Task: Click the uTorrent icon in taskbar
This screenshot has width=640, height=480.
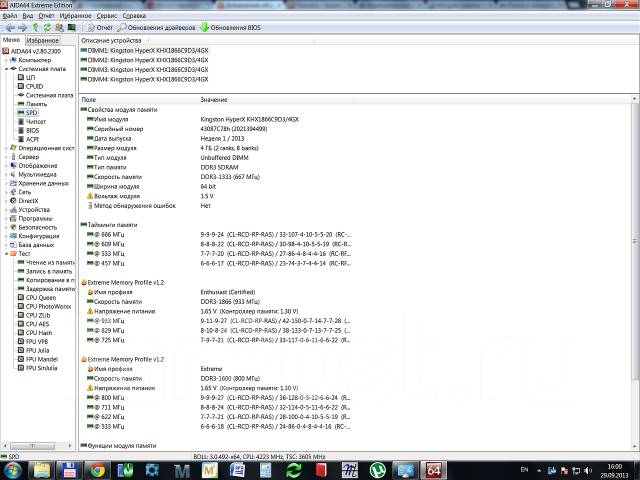Action: (x=378, y=468)
